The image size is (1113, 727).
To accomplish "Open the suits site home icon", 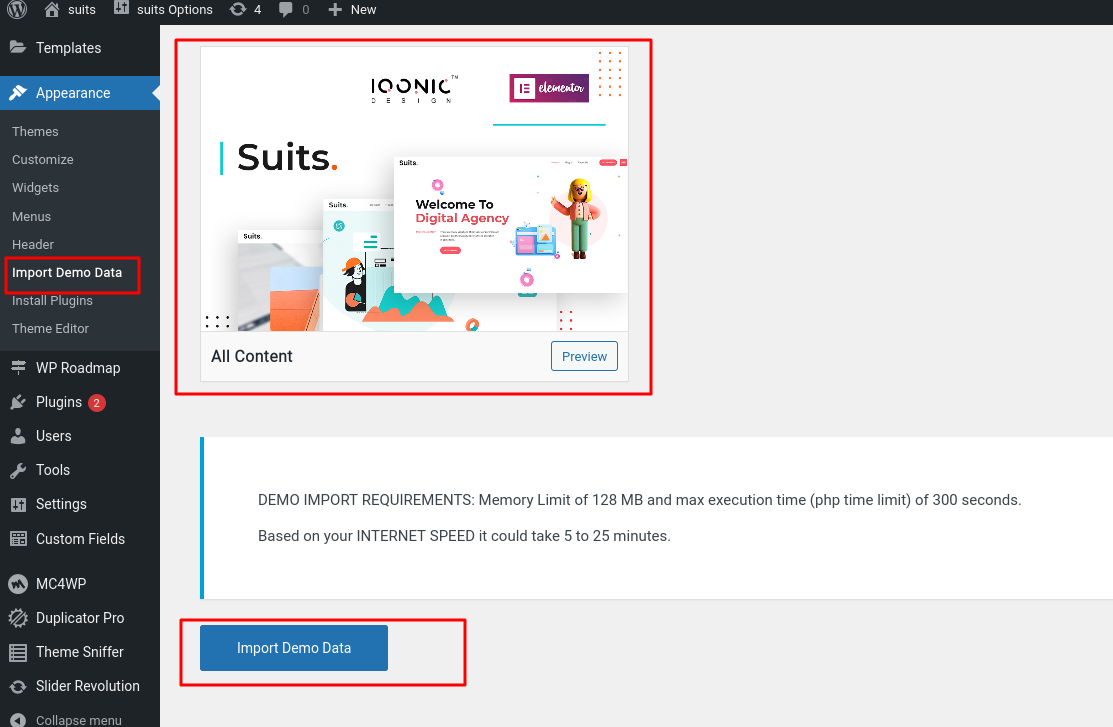I will point(52,9).
